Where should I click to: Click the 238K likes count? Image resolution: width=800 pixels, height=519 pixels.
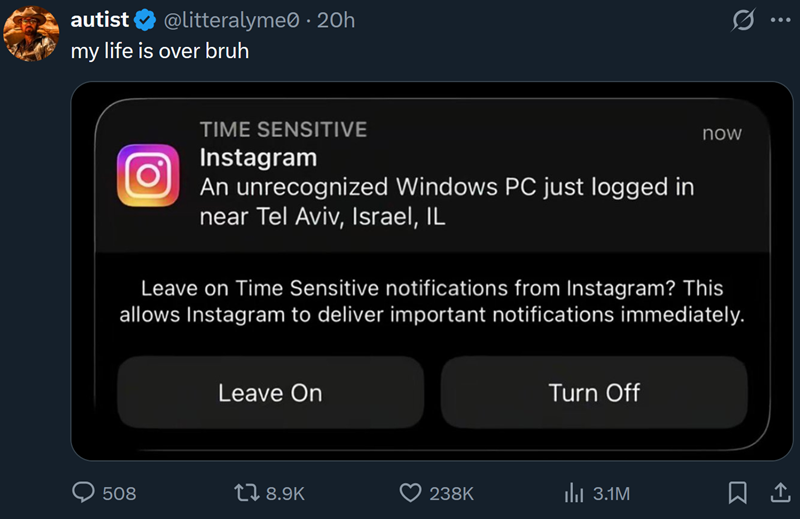[451, 493]
